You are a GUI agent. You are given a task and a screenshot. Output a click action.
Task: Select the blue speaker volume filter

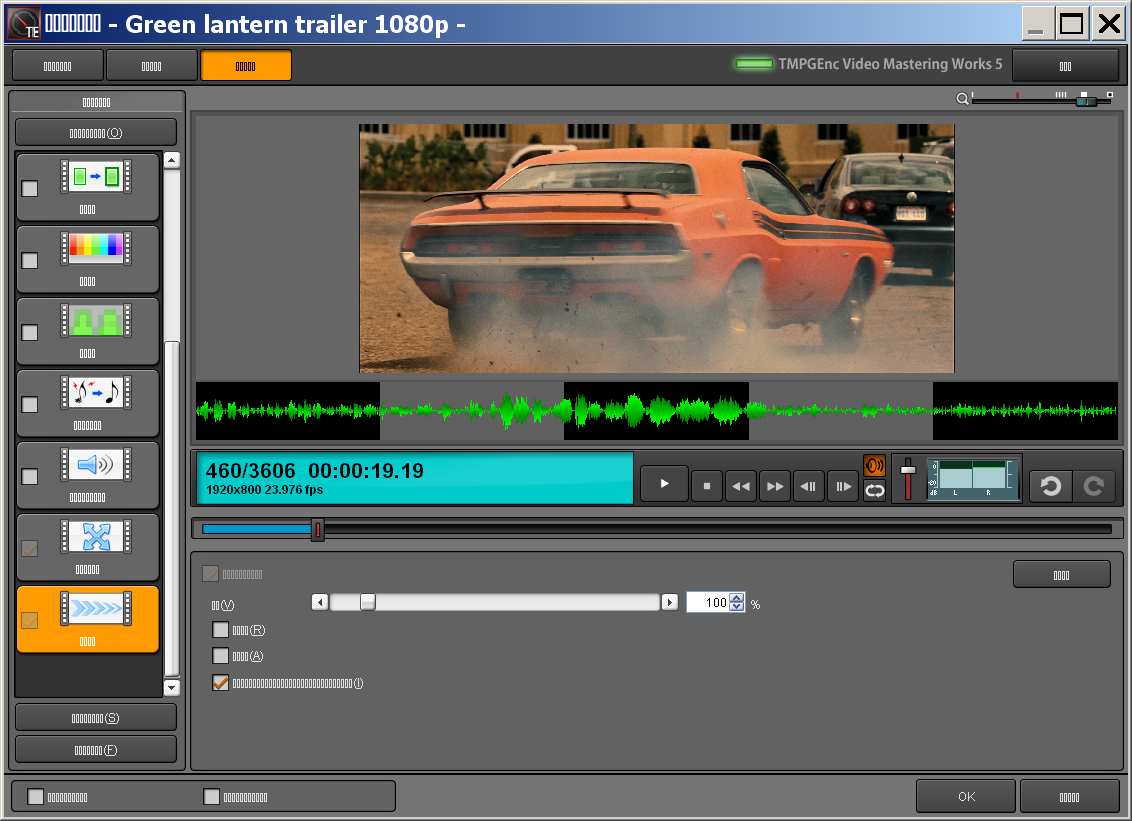[93, 464]
